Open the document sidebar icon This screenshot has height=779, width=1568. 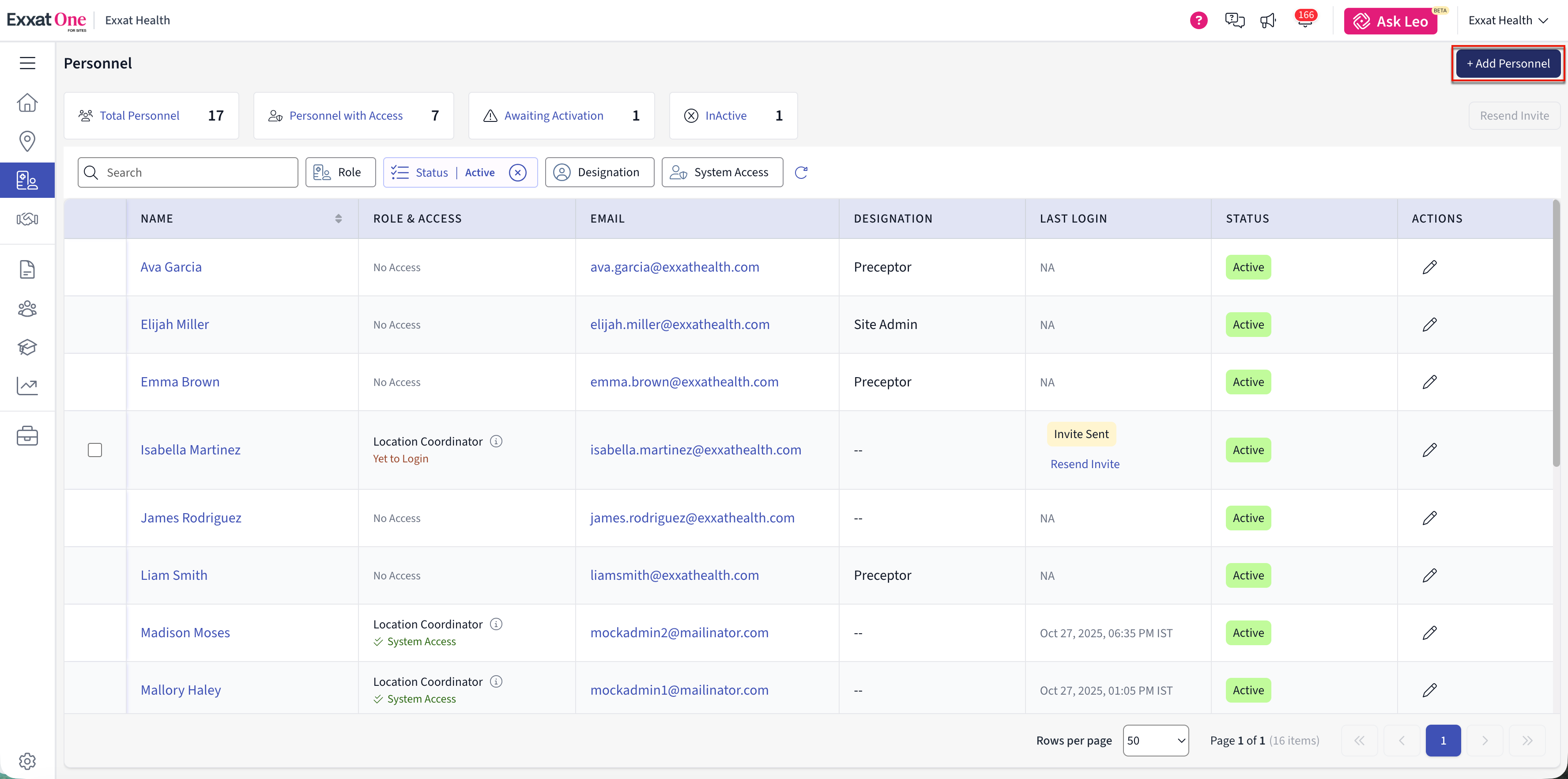click(x=27, y=269)
